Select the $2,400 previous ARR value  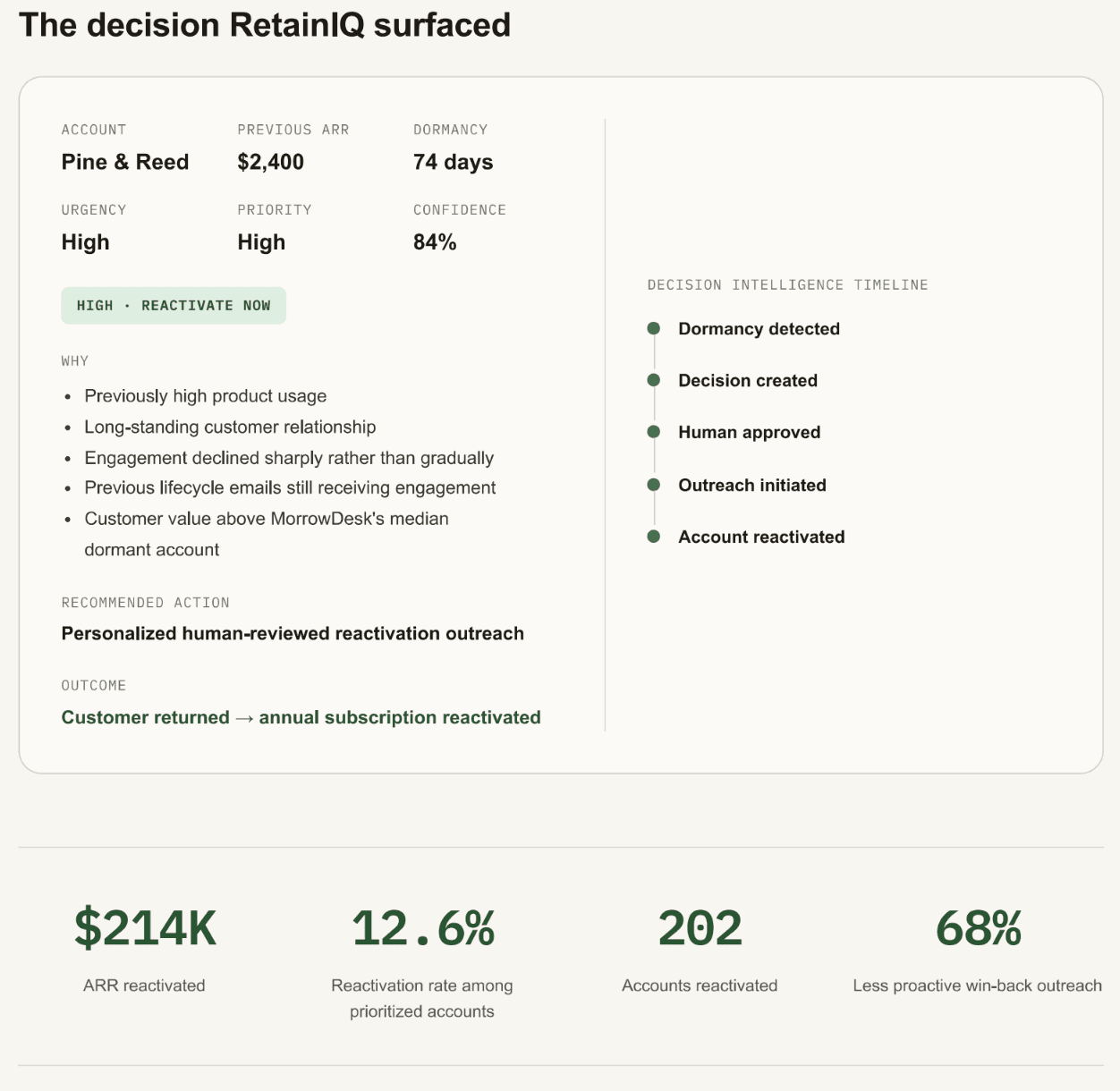point(271,162)
